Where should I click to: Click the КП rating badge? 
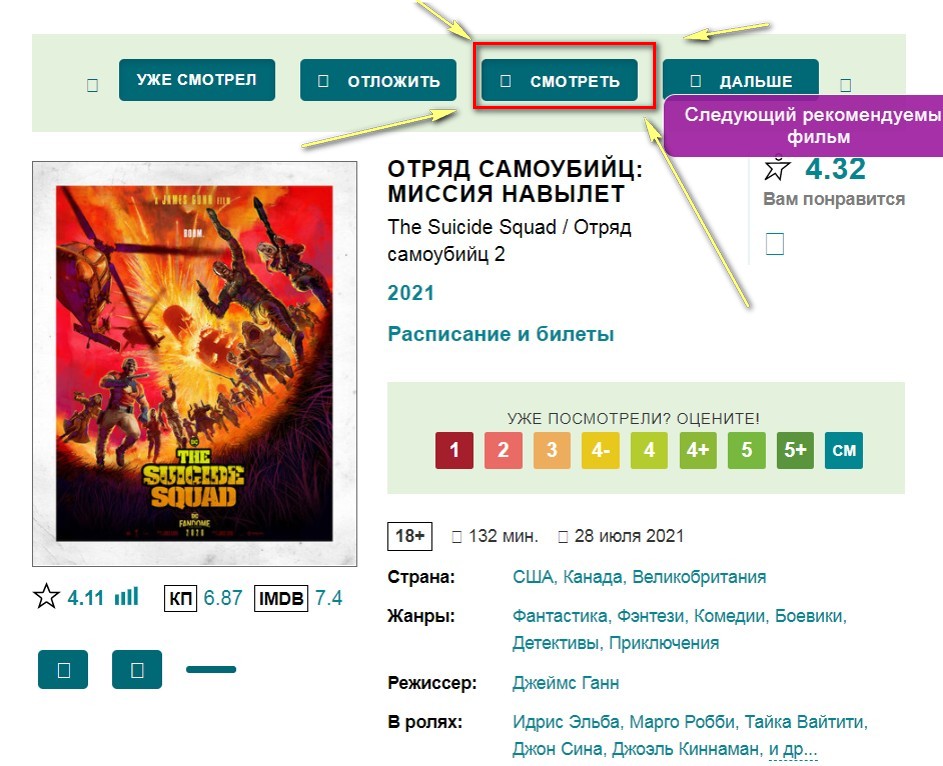[181, 598]
